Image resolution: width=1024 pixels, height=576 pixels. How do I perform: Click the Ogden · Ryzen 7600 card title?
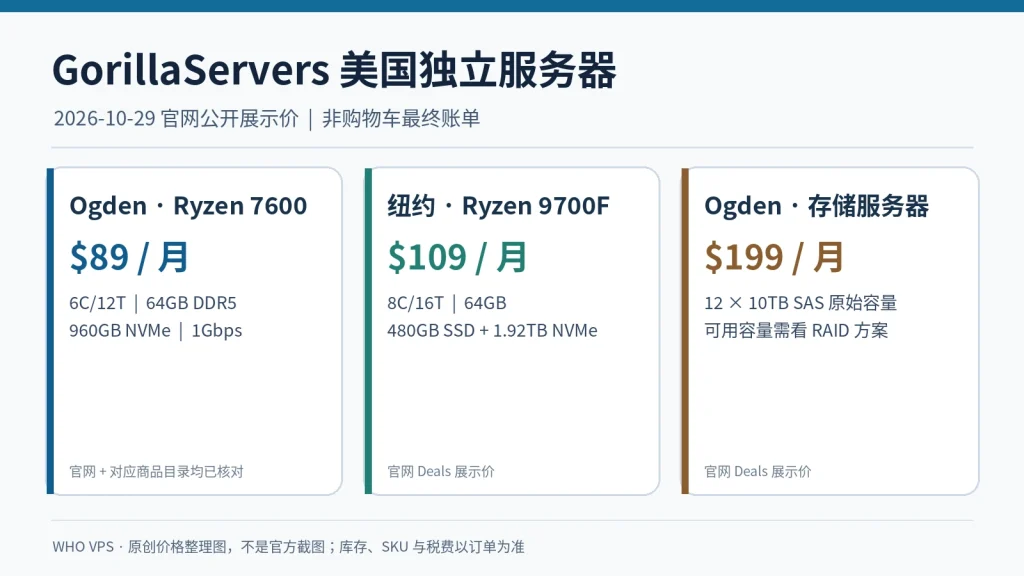click(188, 206)
